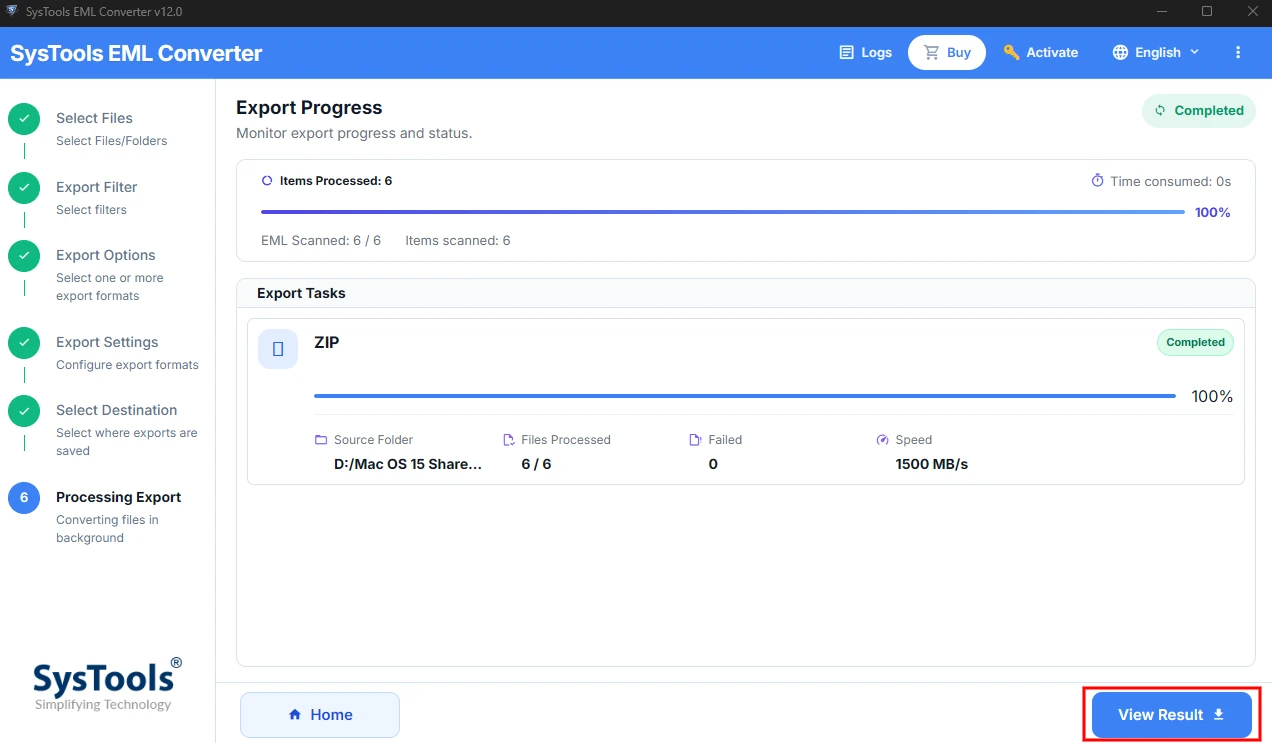The height and width of the screenshot is (743, 1272).
Task: Click the Select Destination step label
Action: click(x=116, y=410)
